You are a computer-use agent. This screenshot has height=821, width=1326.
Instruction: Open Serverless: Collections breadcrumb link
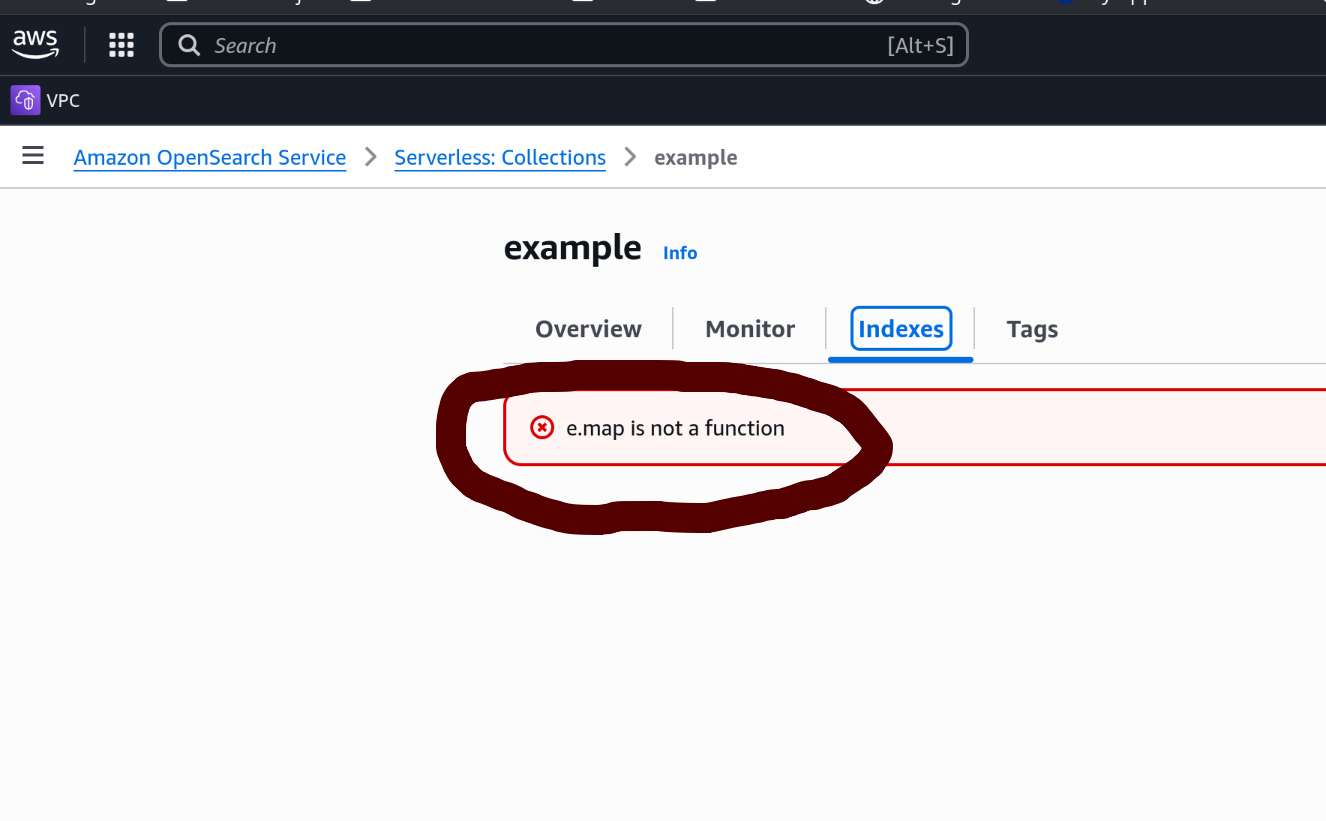tap(500, 158)
